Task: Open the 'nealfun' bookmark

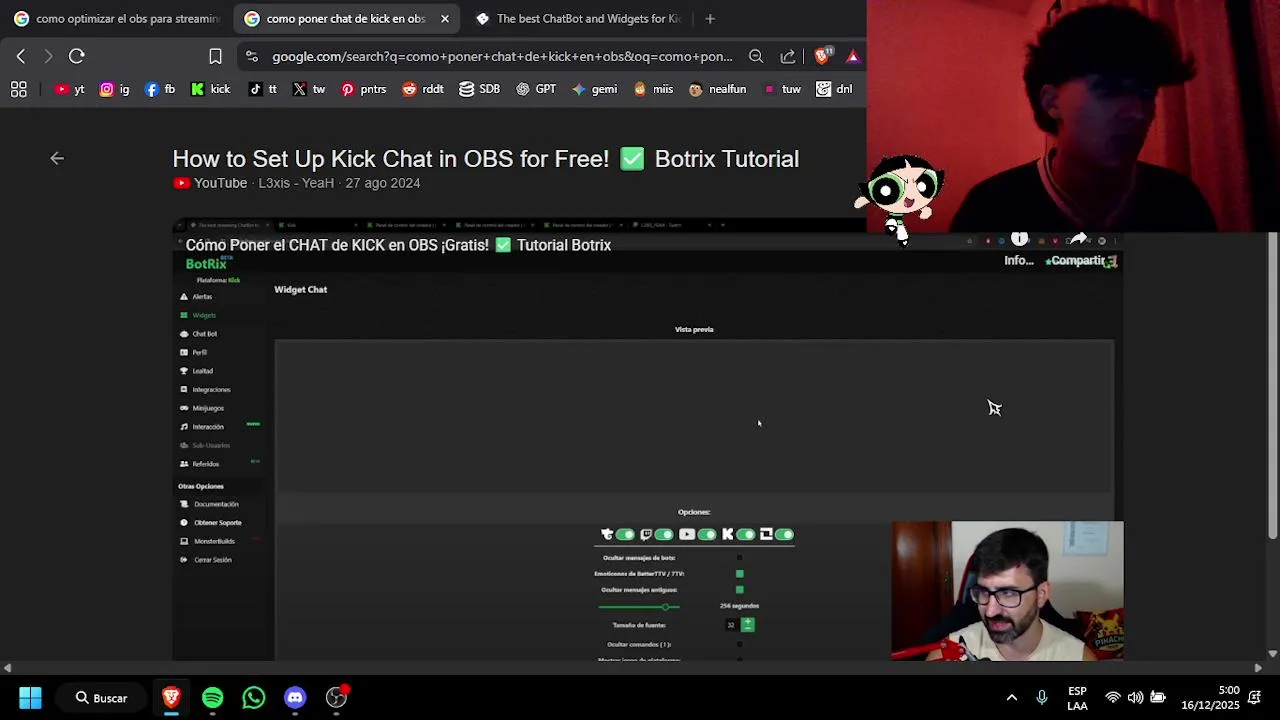Action: [x=717, y=89]
